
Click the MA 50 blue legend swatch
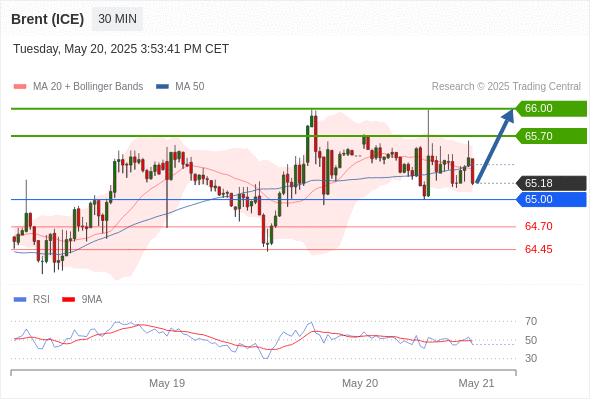(x=162, y=87)
